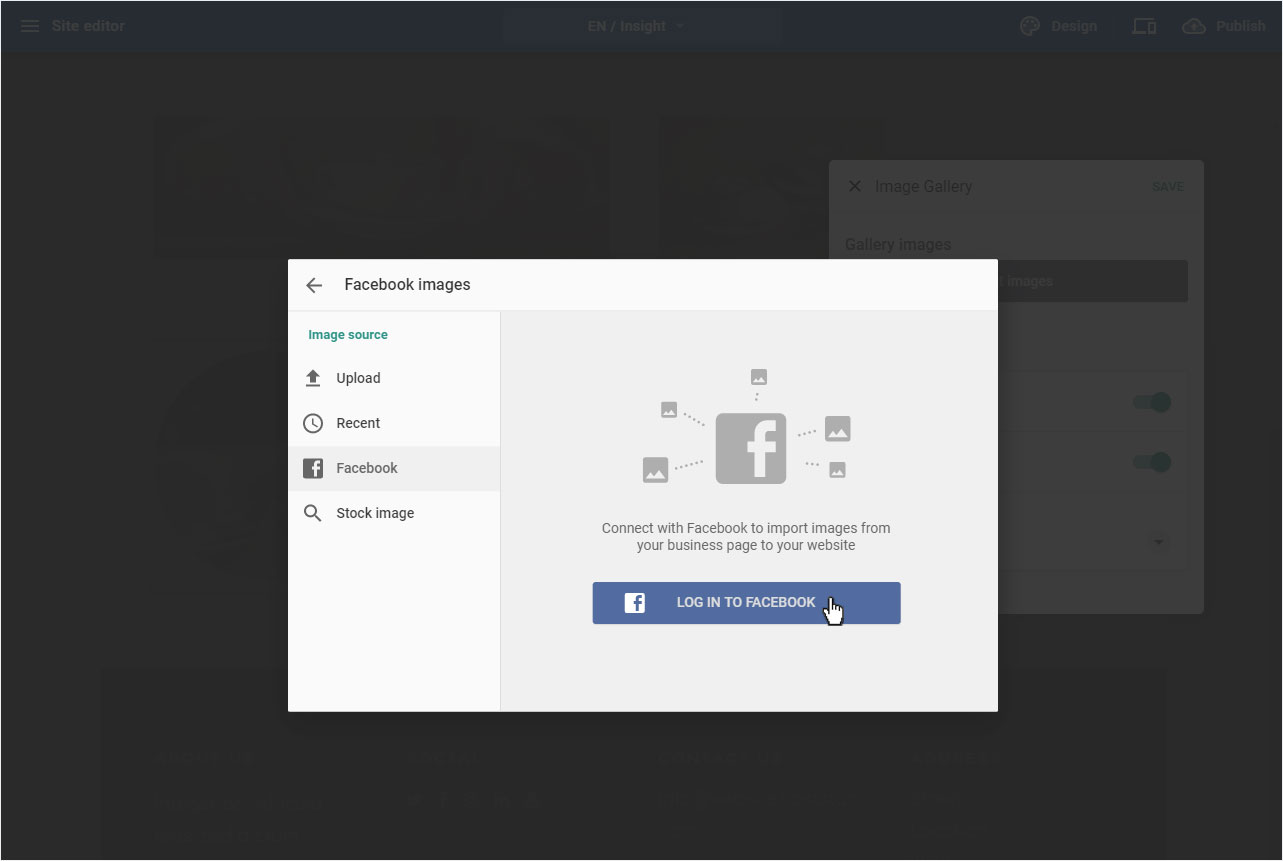Click SAVE in Image Gallery panel
Screen dimensions: 1283x861
[1168, 187]
